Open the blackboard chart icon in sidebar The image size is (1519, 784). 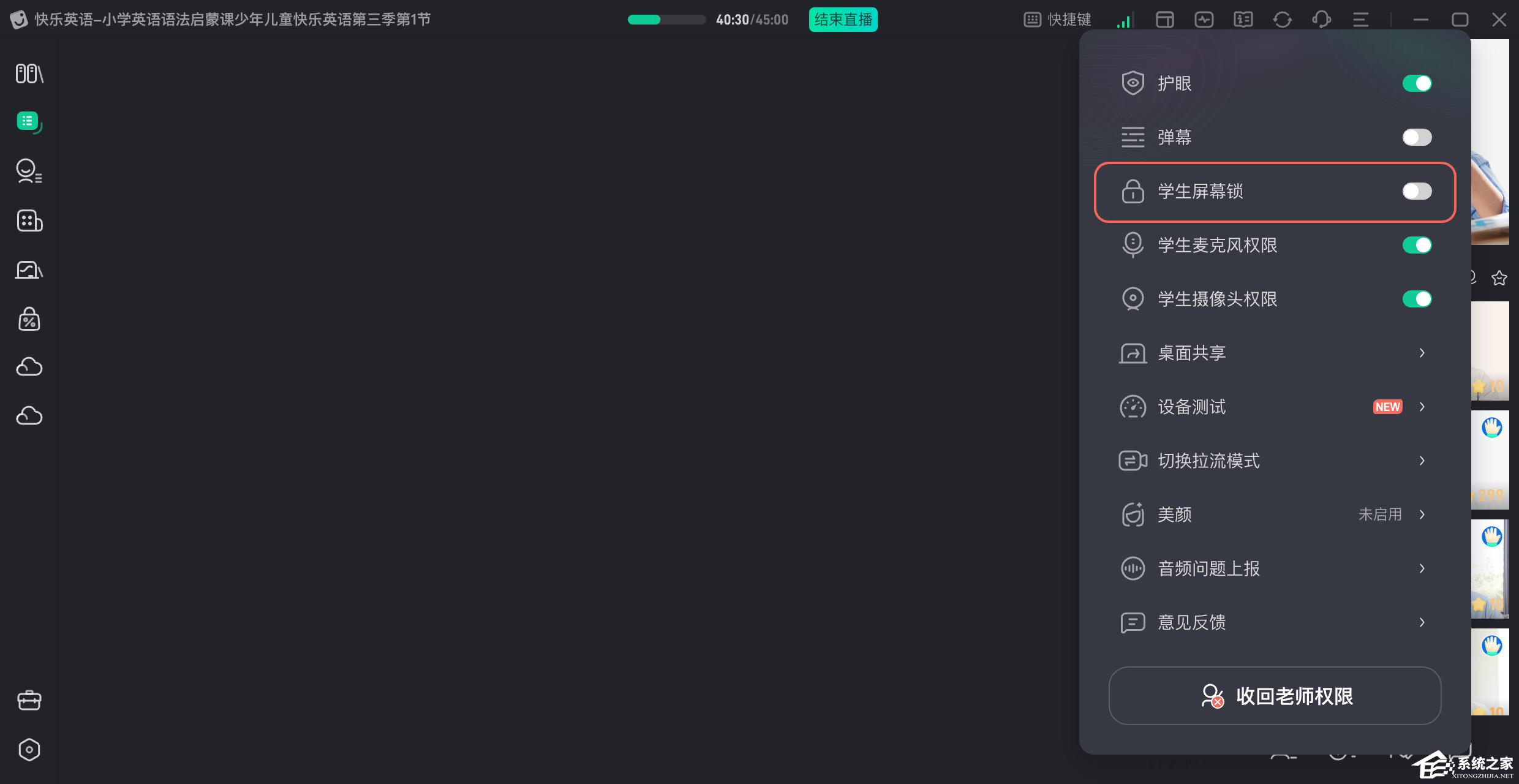click(x=29, y=269)
